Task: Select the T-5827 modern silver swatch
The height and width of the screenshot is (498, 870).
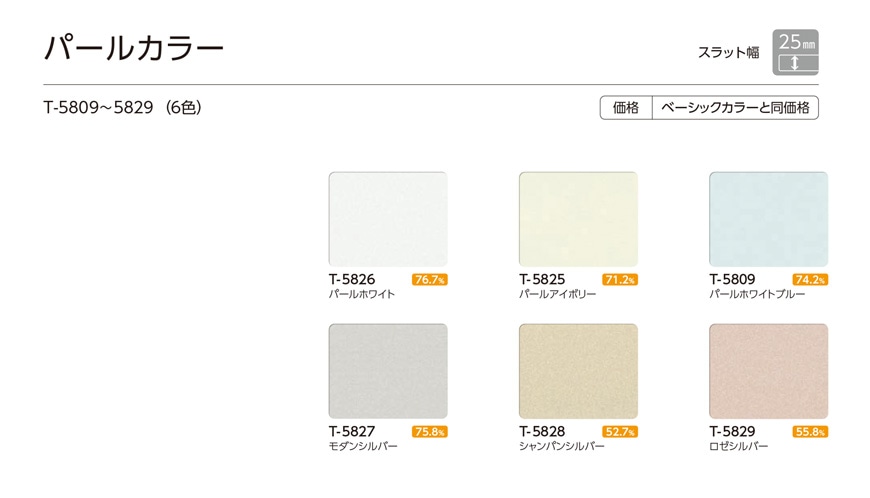Action: [387, 371]
